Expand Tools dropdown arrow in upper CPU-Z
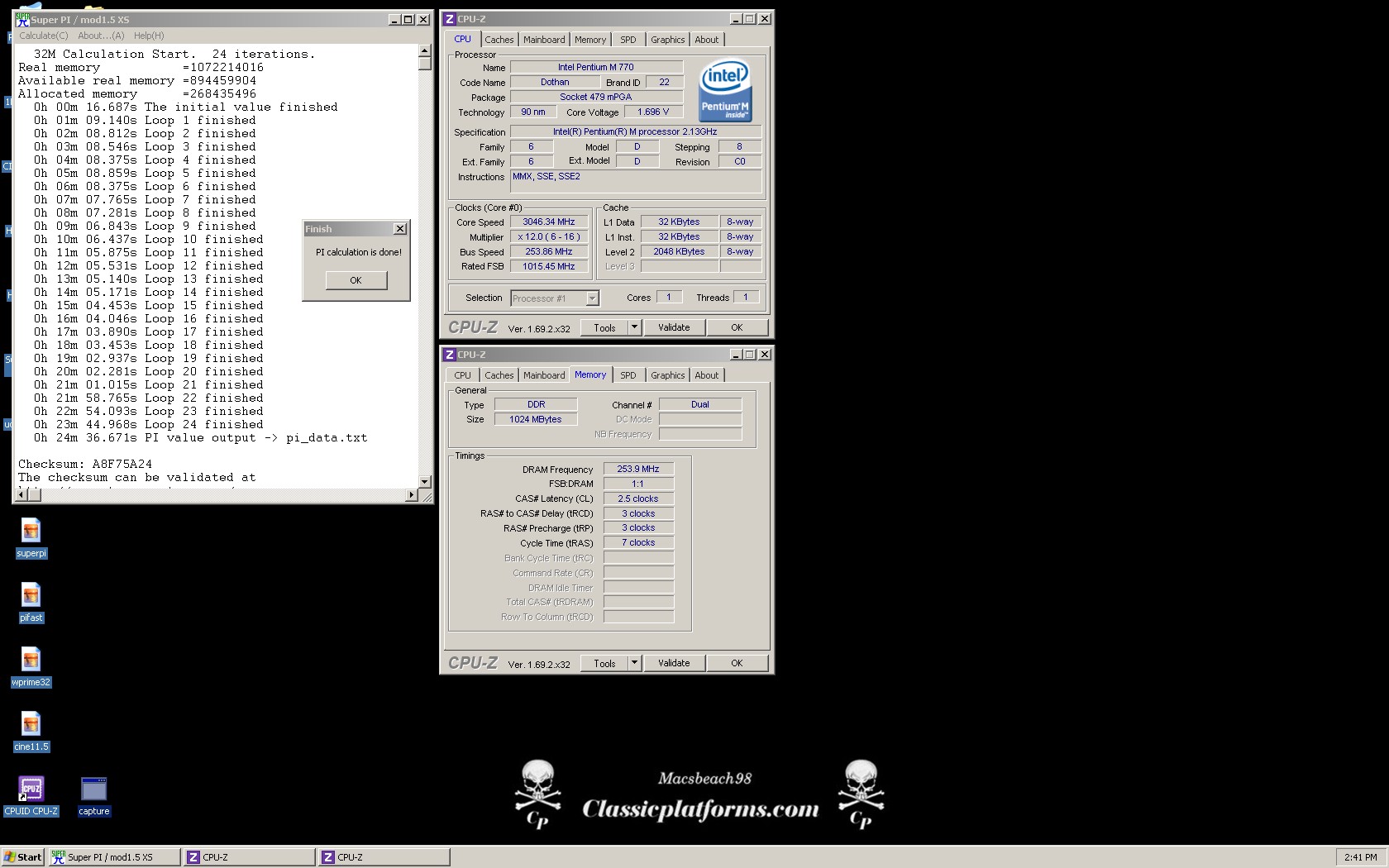Screen dimensions: 1389x868 coord(634,327)
